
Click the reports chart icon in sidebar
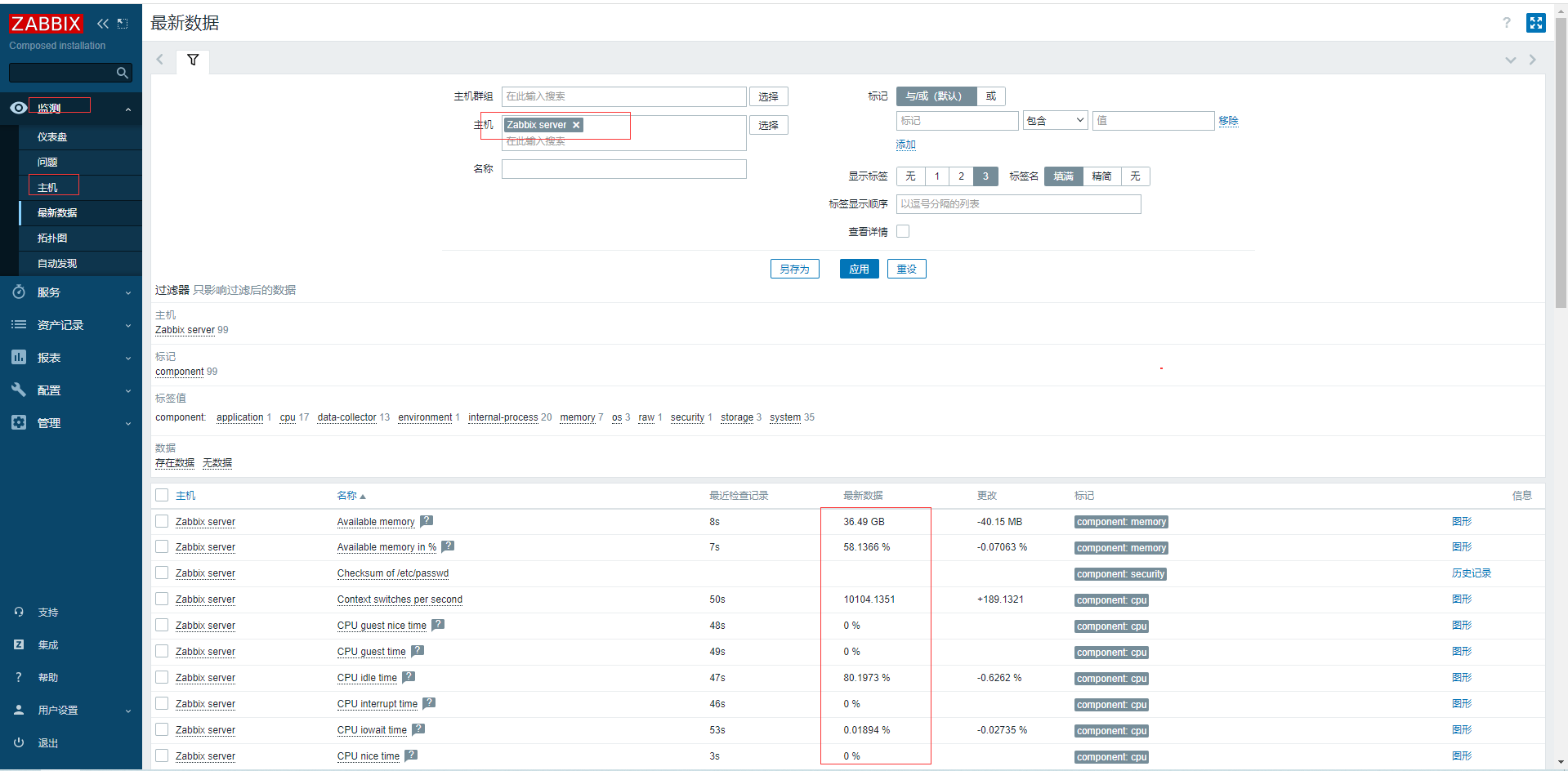tap(19, 357)
